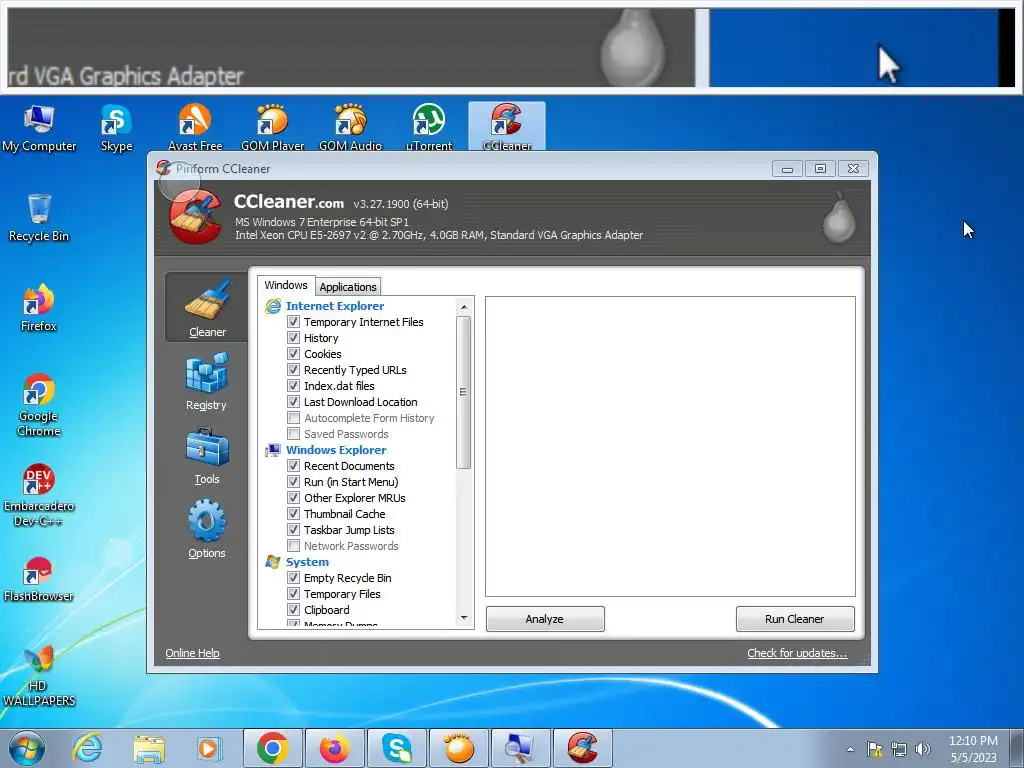
Task: Switch to the Windows tab
Action: pos(286,285)
